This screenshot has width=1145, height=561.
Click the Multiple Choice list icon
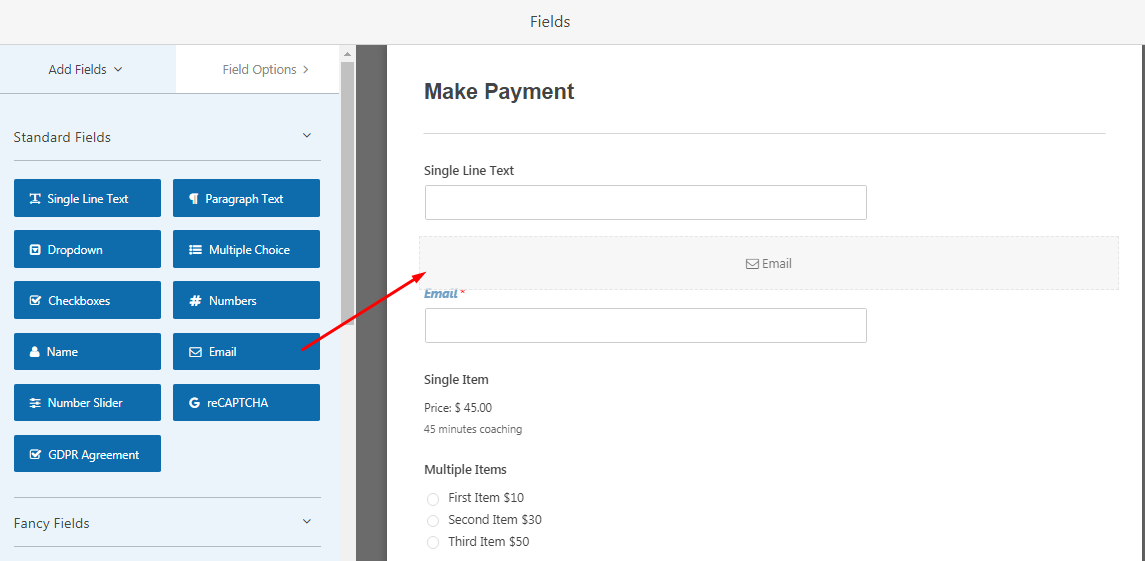[195, 250]
